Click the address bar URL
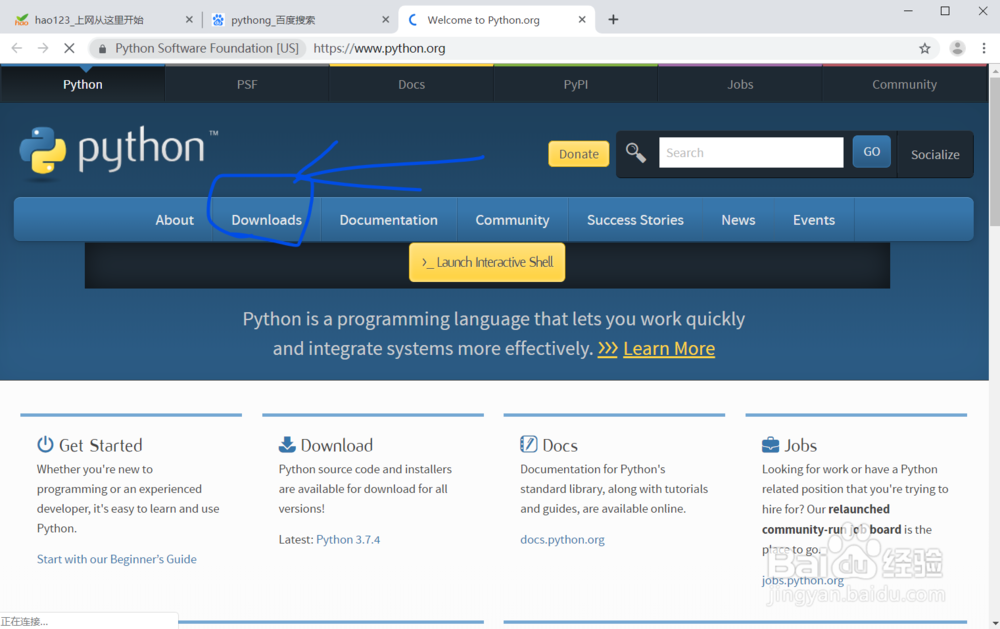 pyautogui.click(x=379, y=48)
